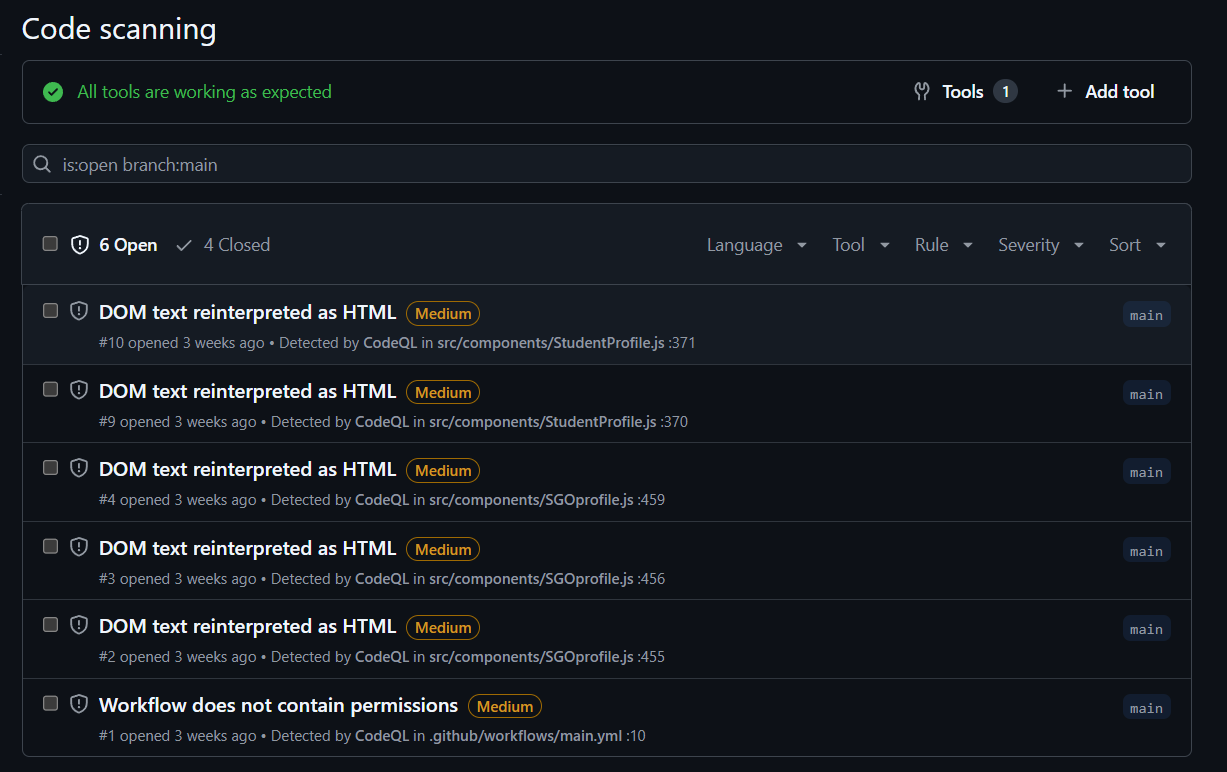Check the box for alert #9
Viewport: 1227px width, 772px height.
coord(50,390)
